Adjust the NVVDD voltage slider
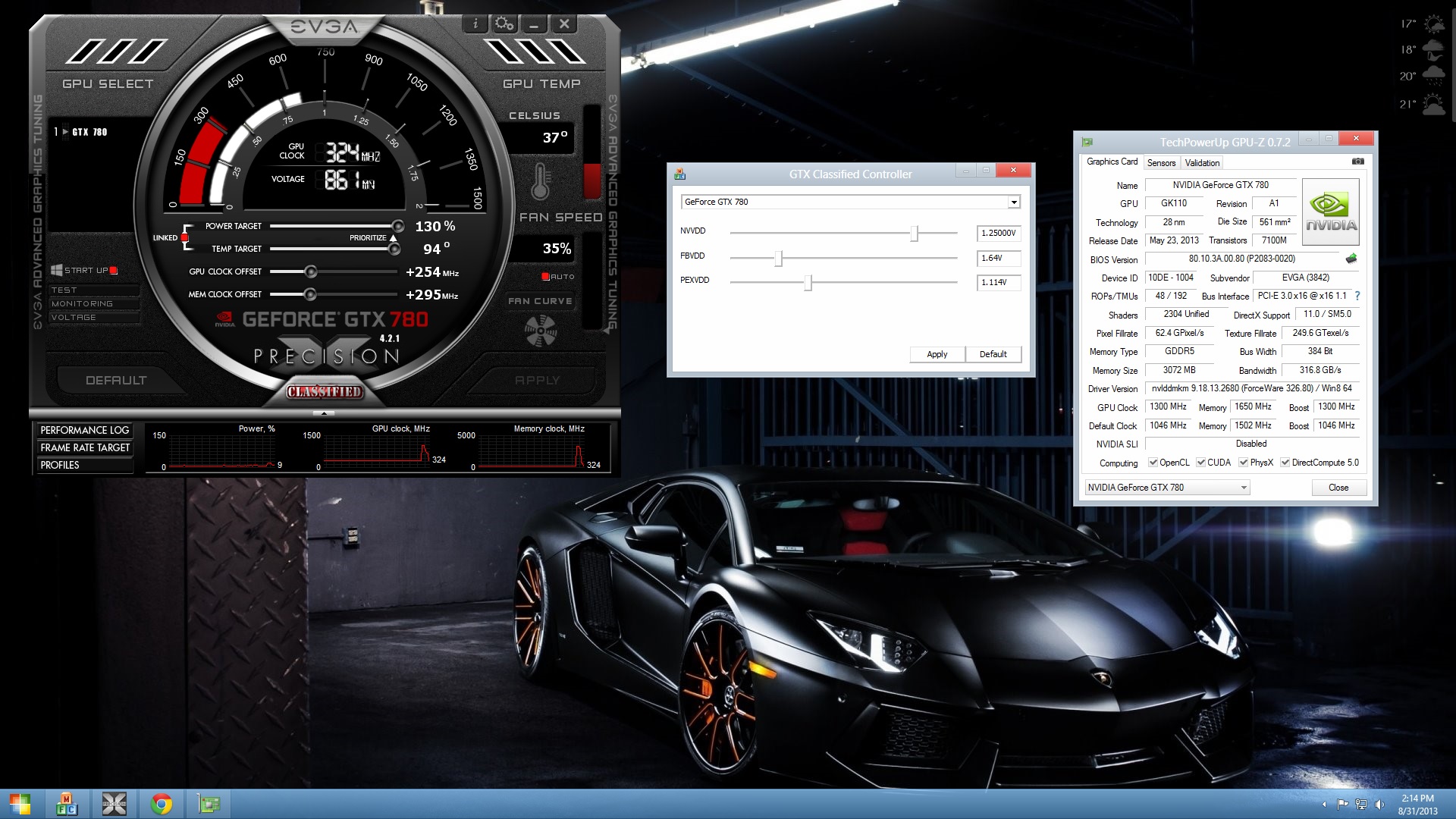Screen dimensions: 1456x819 (x=914, y=234)
